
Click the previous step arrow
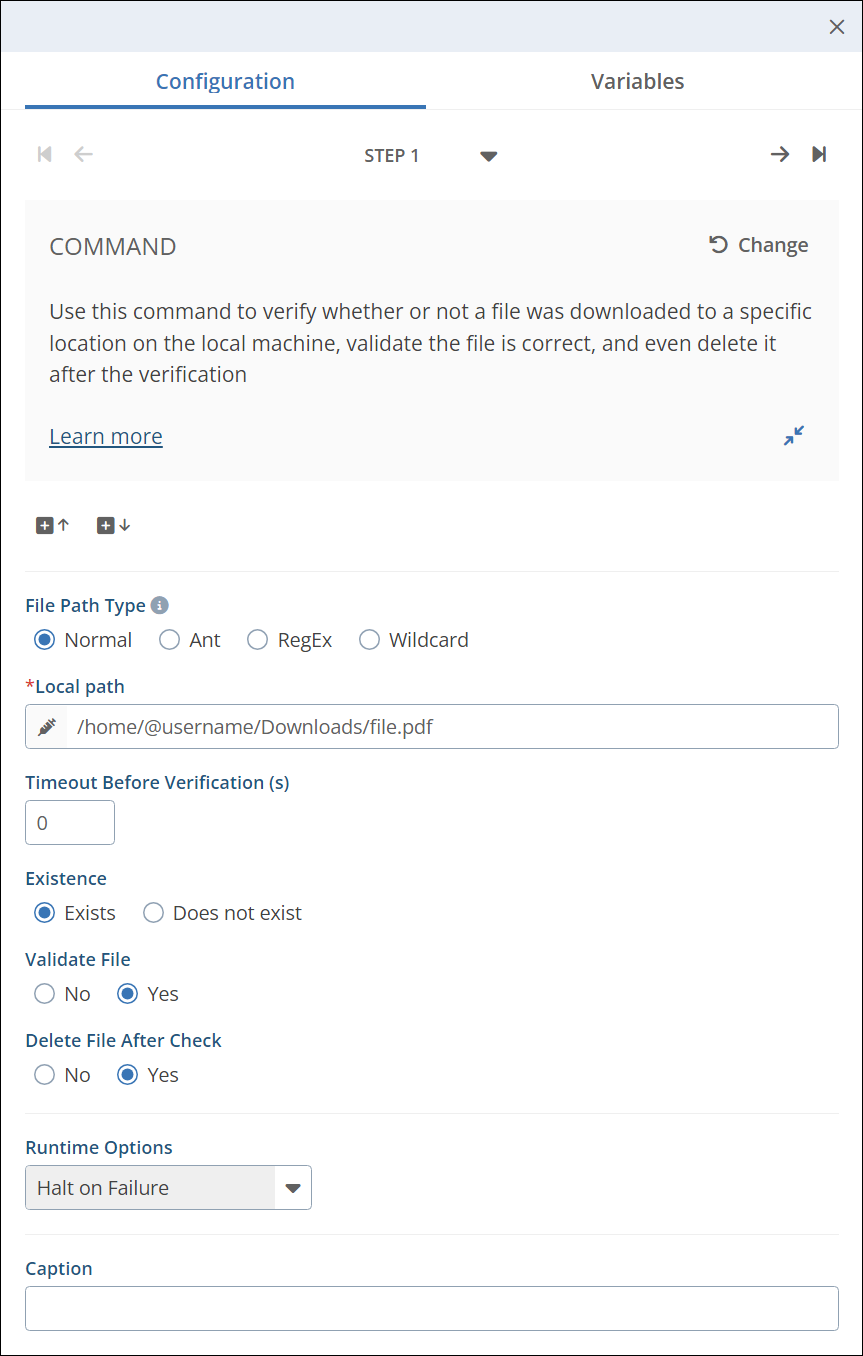click(84, 154)
